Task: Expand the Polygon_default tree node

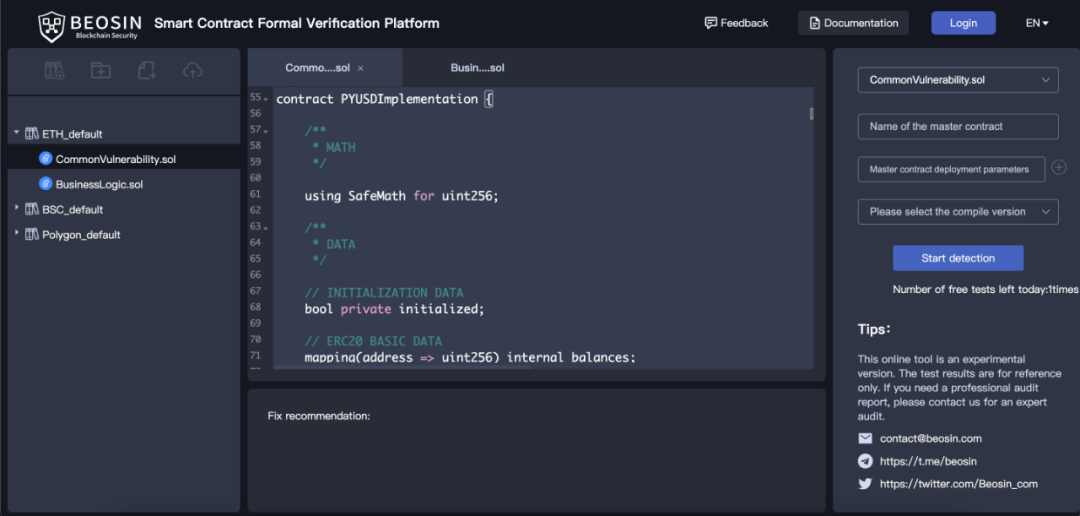Action: [x=17, y=234]
